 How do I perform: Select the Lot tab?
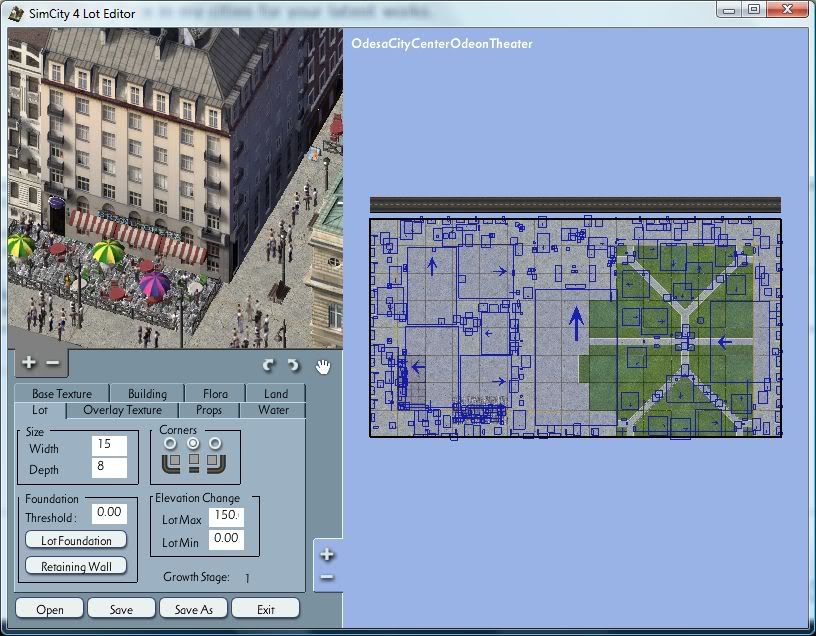[x=40, y=410]
